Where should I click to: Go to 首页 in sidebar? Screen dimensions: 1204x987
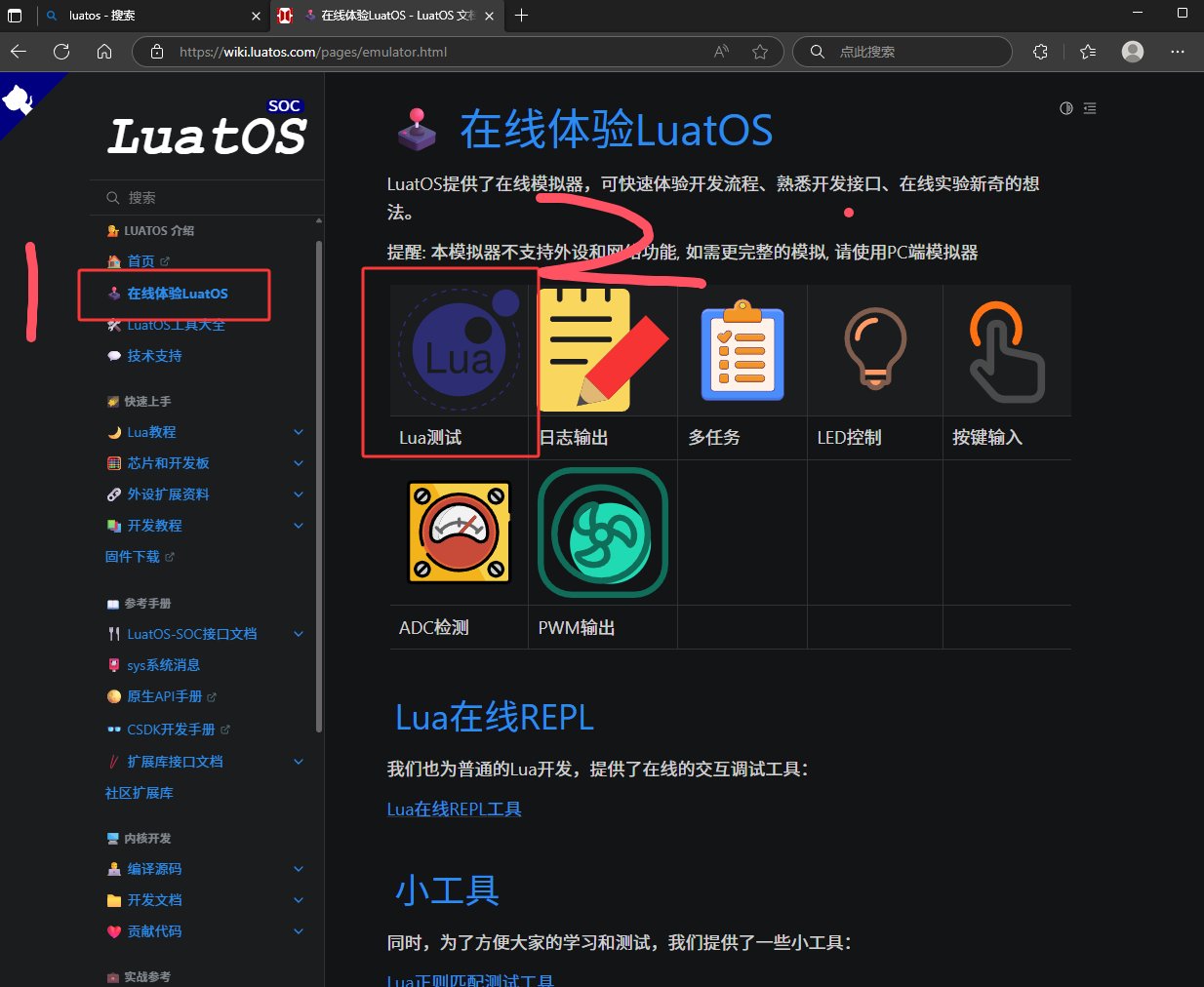point(140,261)
